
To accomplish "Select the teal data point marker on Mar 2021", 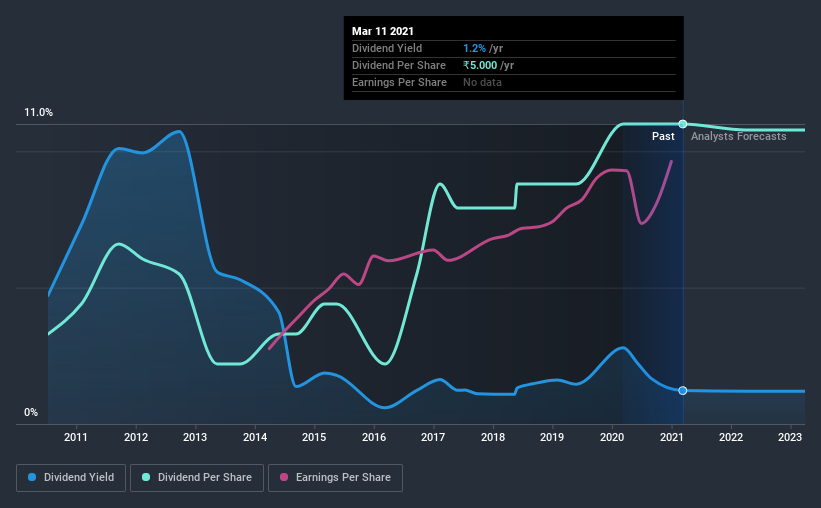I will coord(683,124).
